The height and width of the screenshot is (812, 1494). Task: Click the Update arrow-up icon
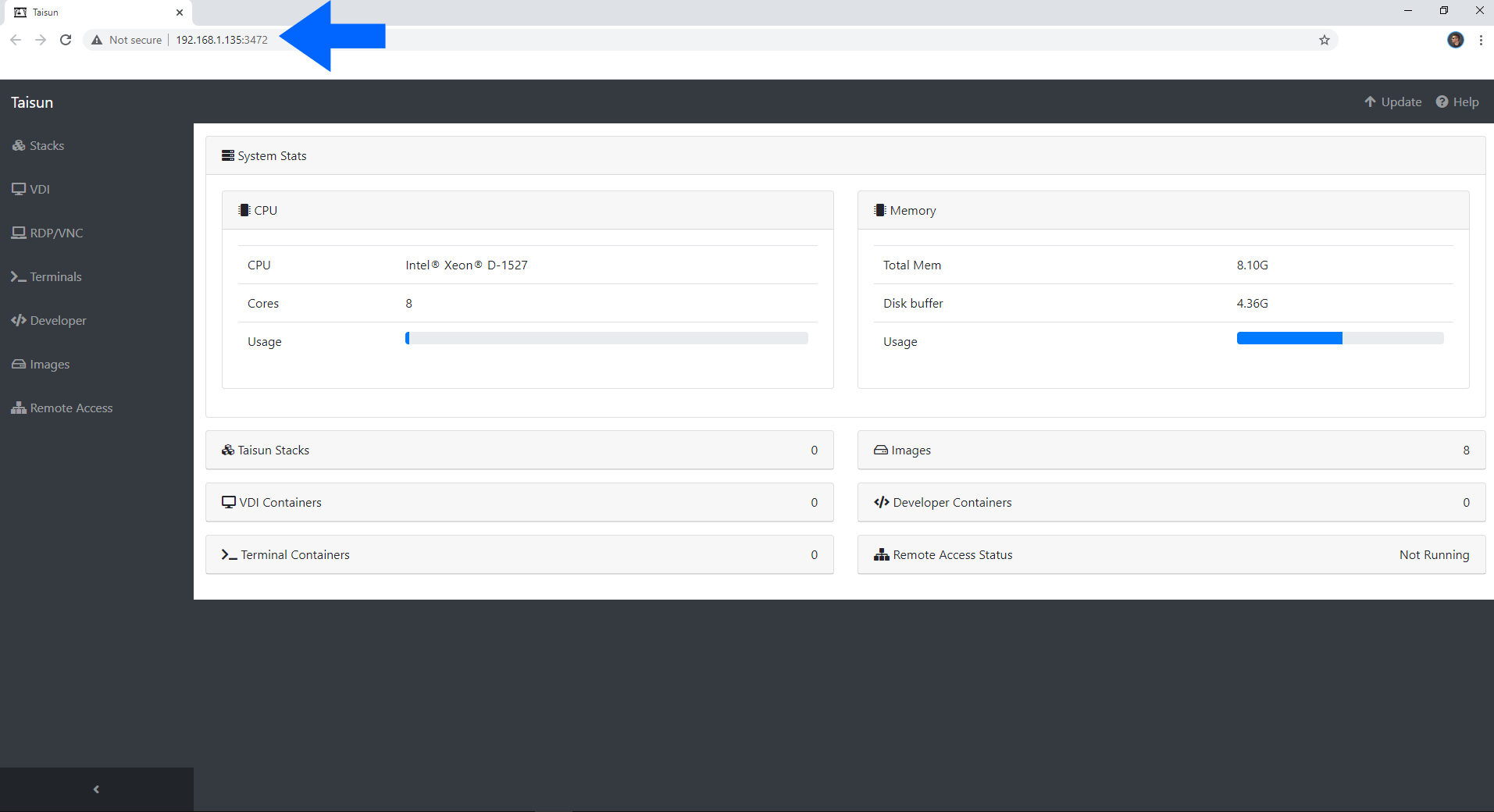click(1370, 102)
